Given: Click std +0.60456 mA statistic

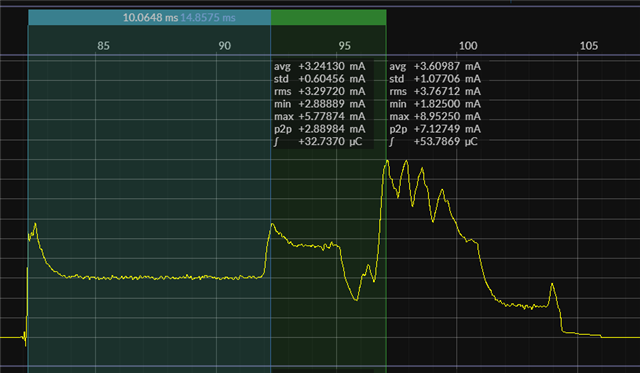Looking at the screenshot, I should (x=320, y=79).
